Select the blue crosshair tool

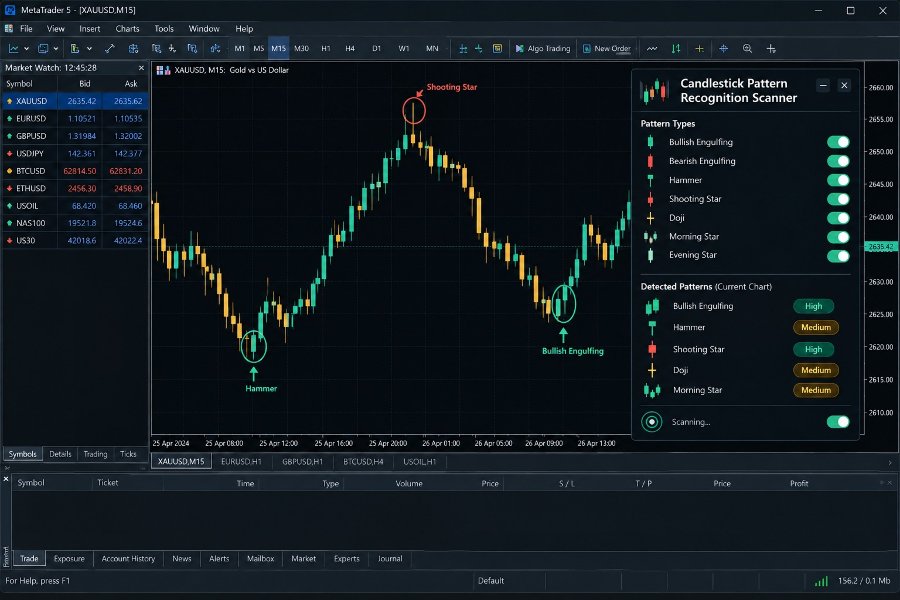[x=723, y=49]
